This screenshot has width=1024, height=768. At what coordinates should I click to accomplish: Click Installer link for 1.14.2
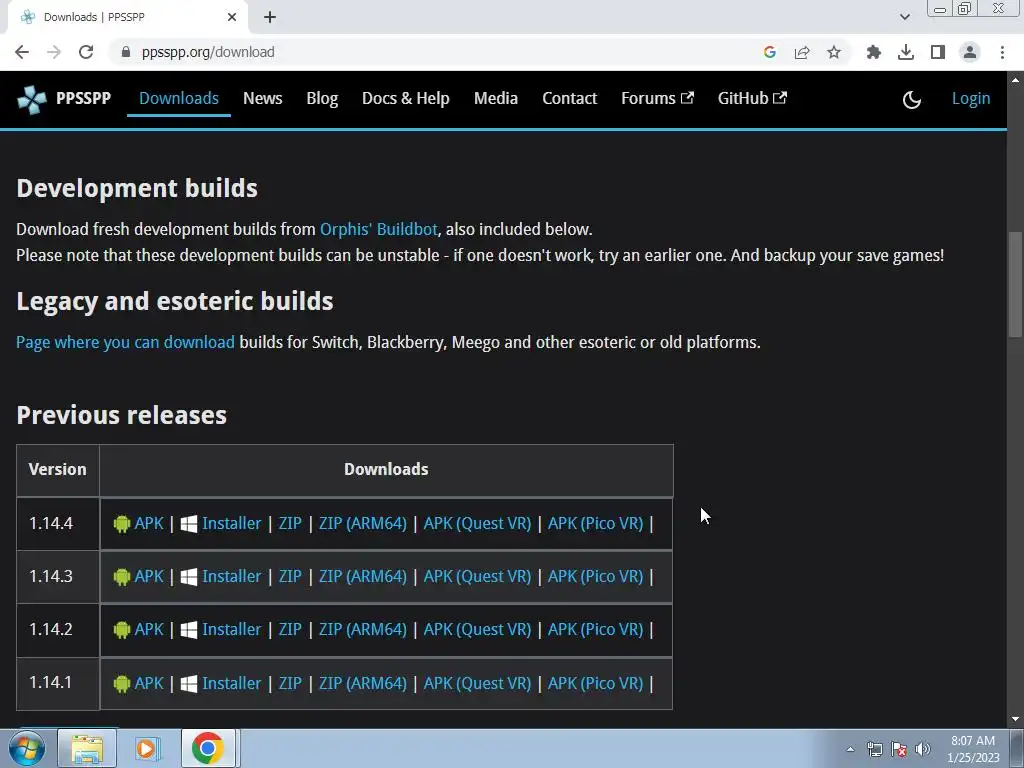point(231,629)
